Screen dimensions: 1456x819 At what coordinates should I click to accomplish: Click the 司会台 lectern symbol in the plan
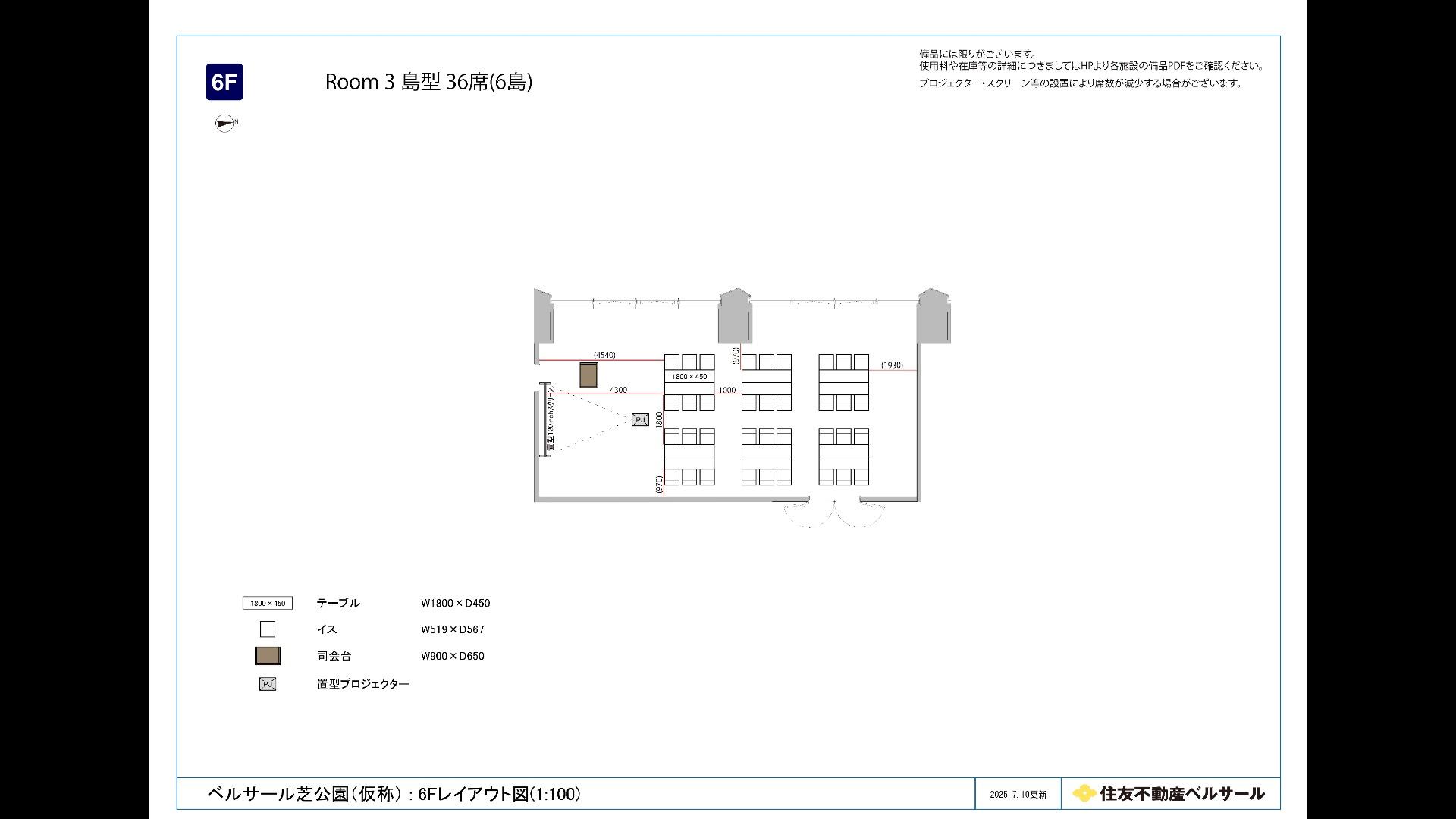pos(588,375)
